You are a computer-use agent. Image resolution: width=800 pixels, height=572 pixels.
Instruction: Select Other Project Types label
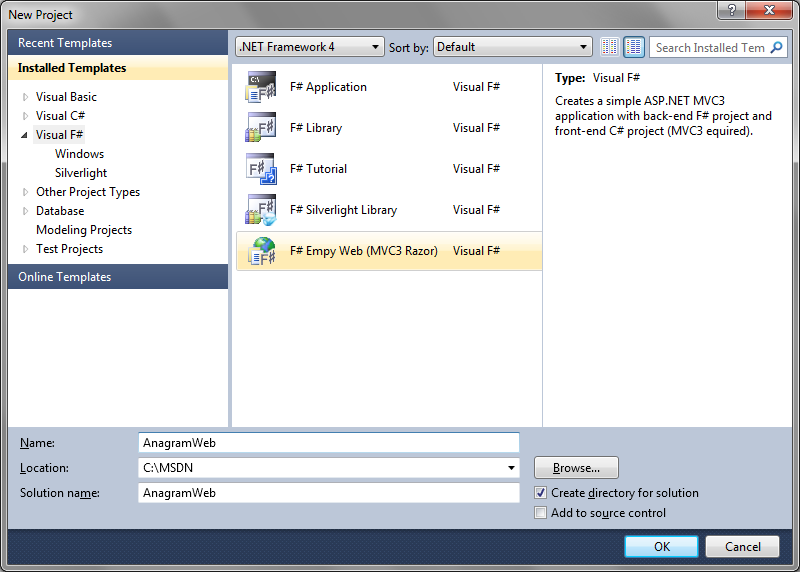pos(88,192)
